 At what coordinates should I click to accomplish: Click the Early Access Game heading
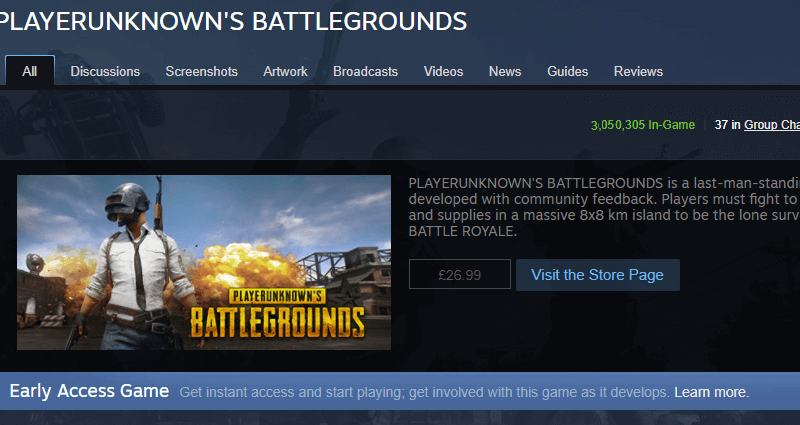click(x=89, y=391)
